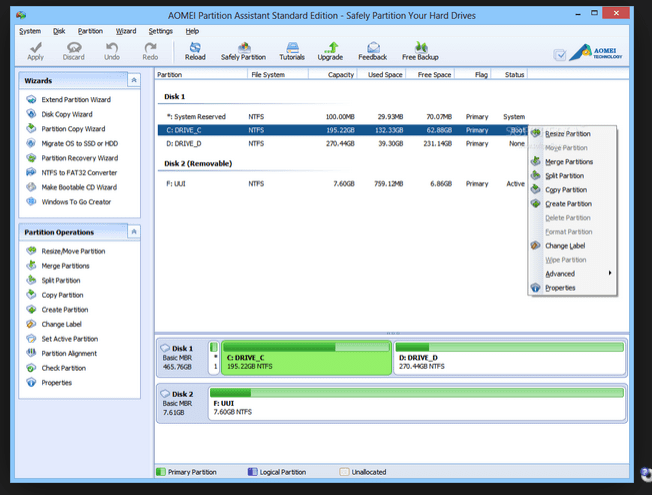Launch Partition Copy Wizard

66,129
